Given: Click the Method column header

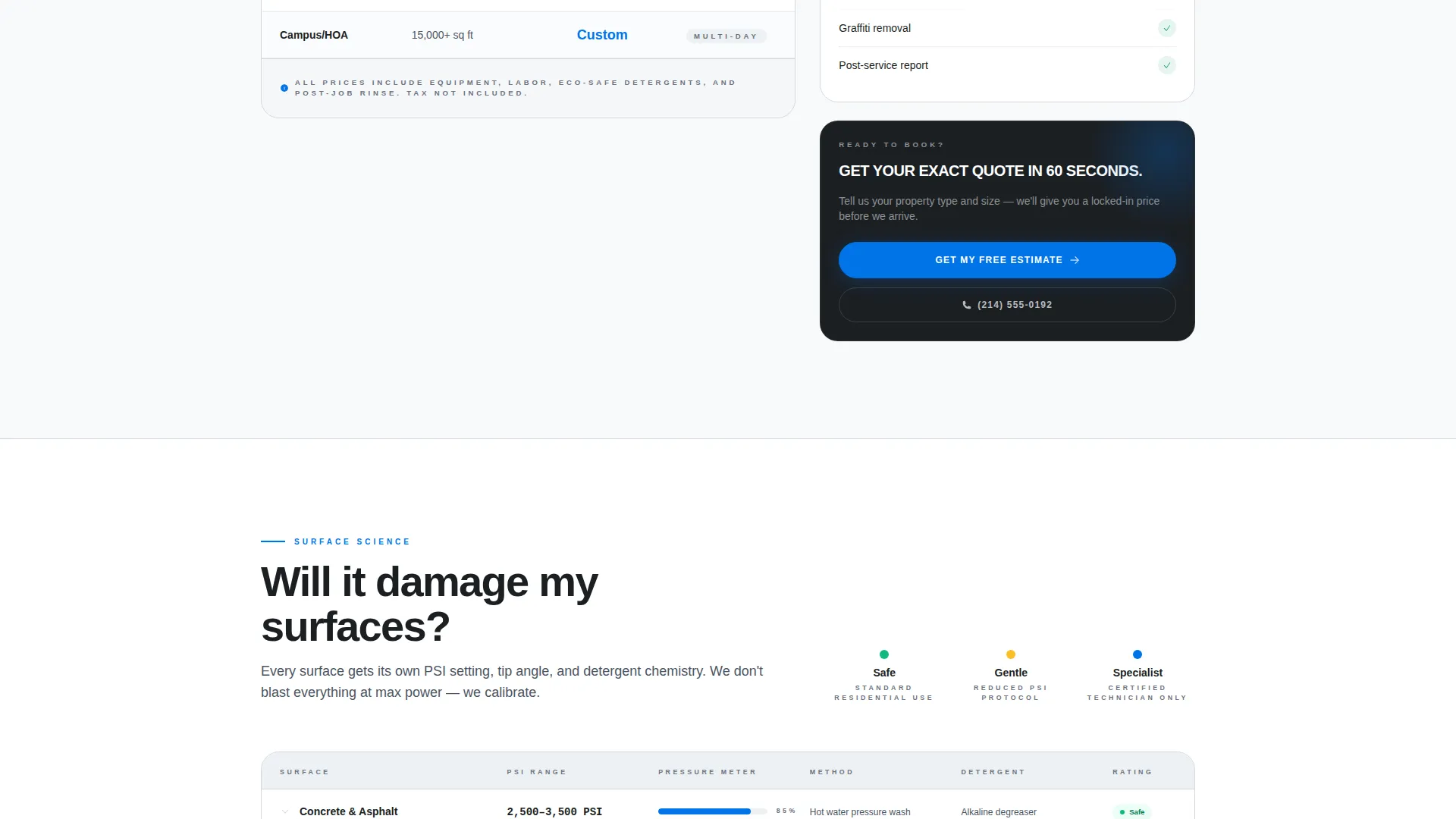Looking at the screenshot, I should [x=831, y=772].
